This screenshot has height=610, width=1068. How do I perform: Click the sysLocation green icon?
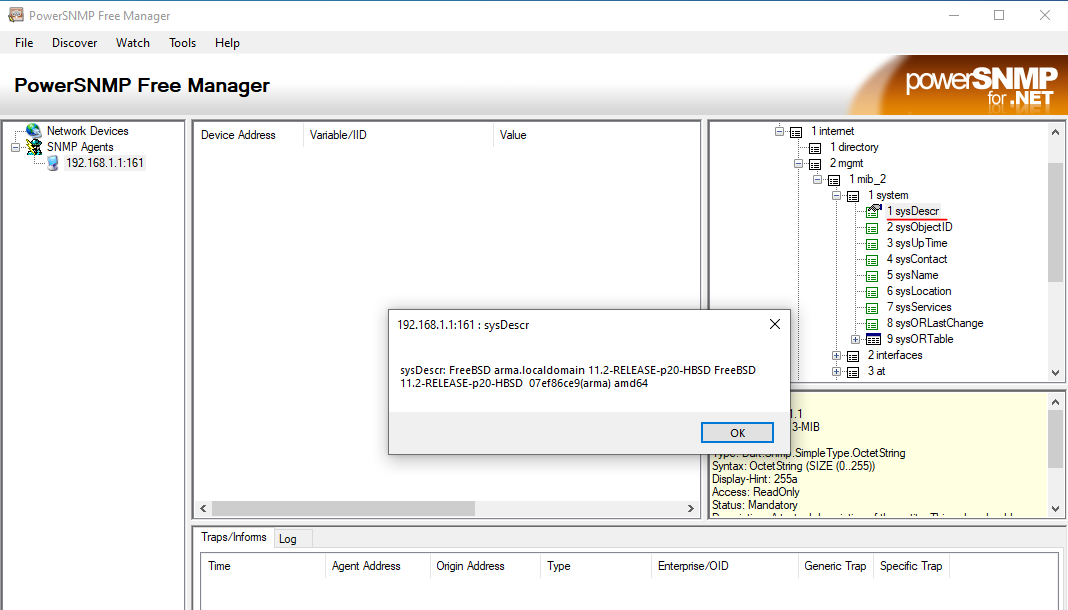872,292
